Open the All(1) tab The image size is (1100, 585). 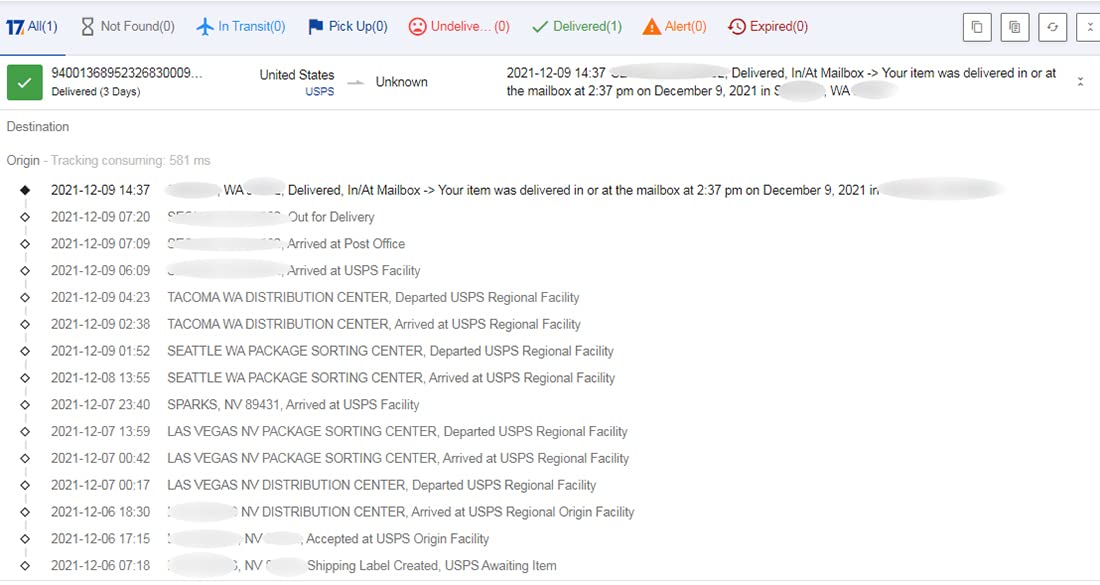[32, 27]
